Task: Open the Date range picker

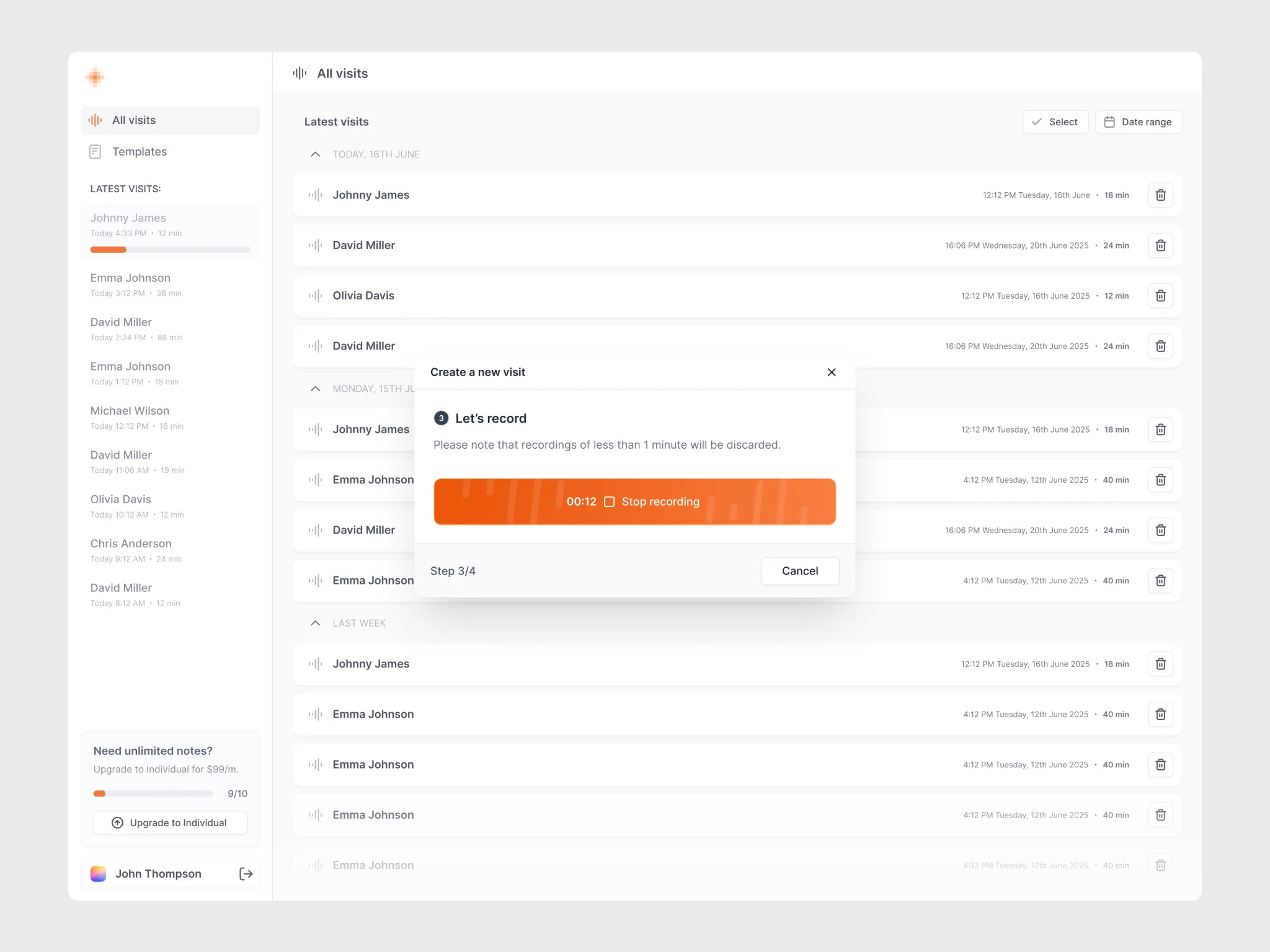Action: (1139, 122)
